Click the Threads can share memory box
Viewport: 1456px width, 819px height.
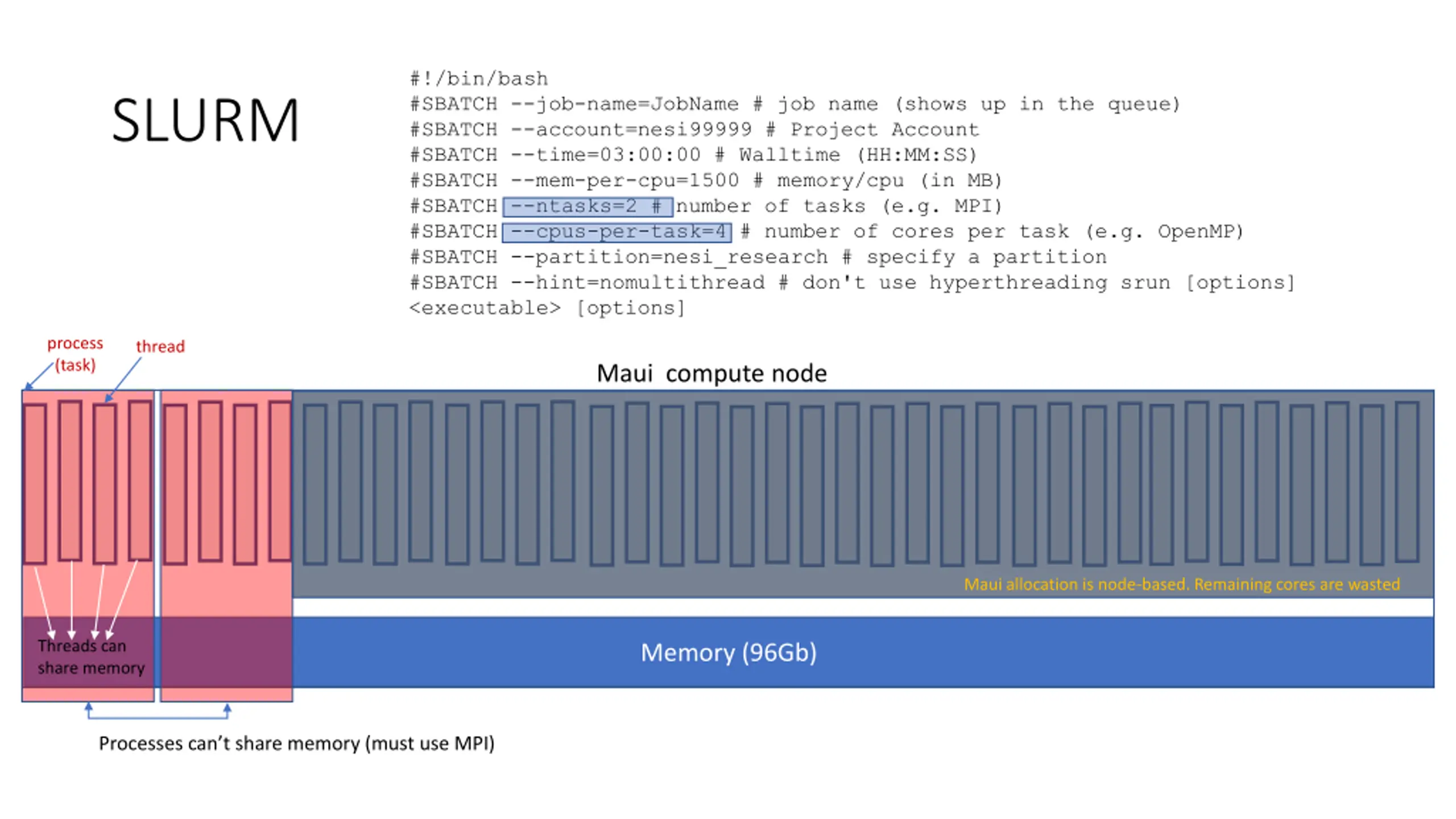88,652
